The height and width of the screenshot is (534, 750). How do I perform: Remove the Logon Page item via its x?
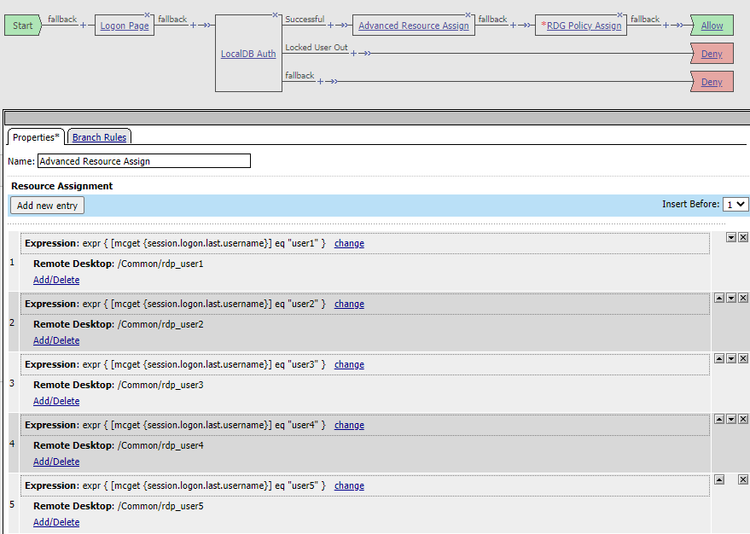click(x=147, y=15)
